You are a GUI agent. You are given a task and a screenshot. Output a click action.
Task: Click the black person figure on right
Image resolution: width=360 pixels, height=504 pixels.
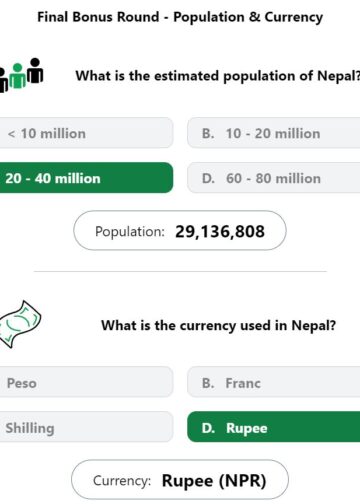[x=35, y=71]
